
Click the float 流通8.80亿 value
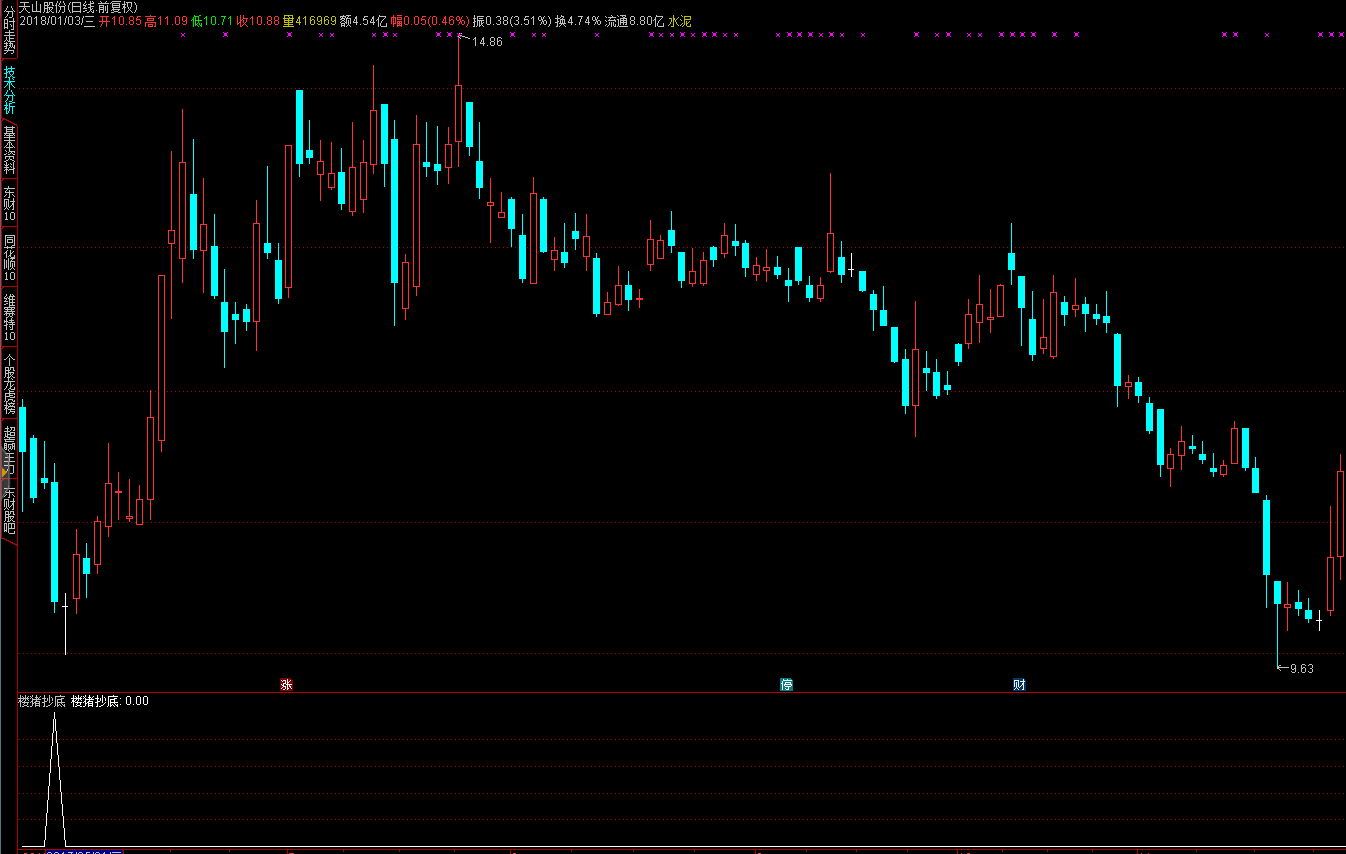click(634, 20)
